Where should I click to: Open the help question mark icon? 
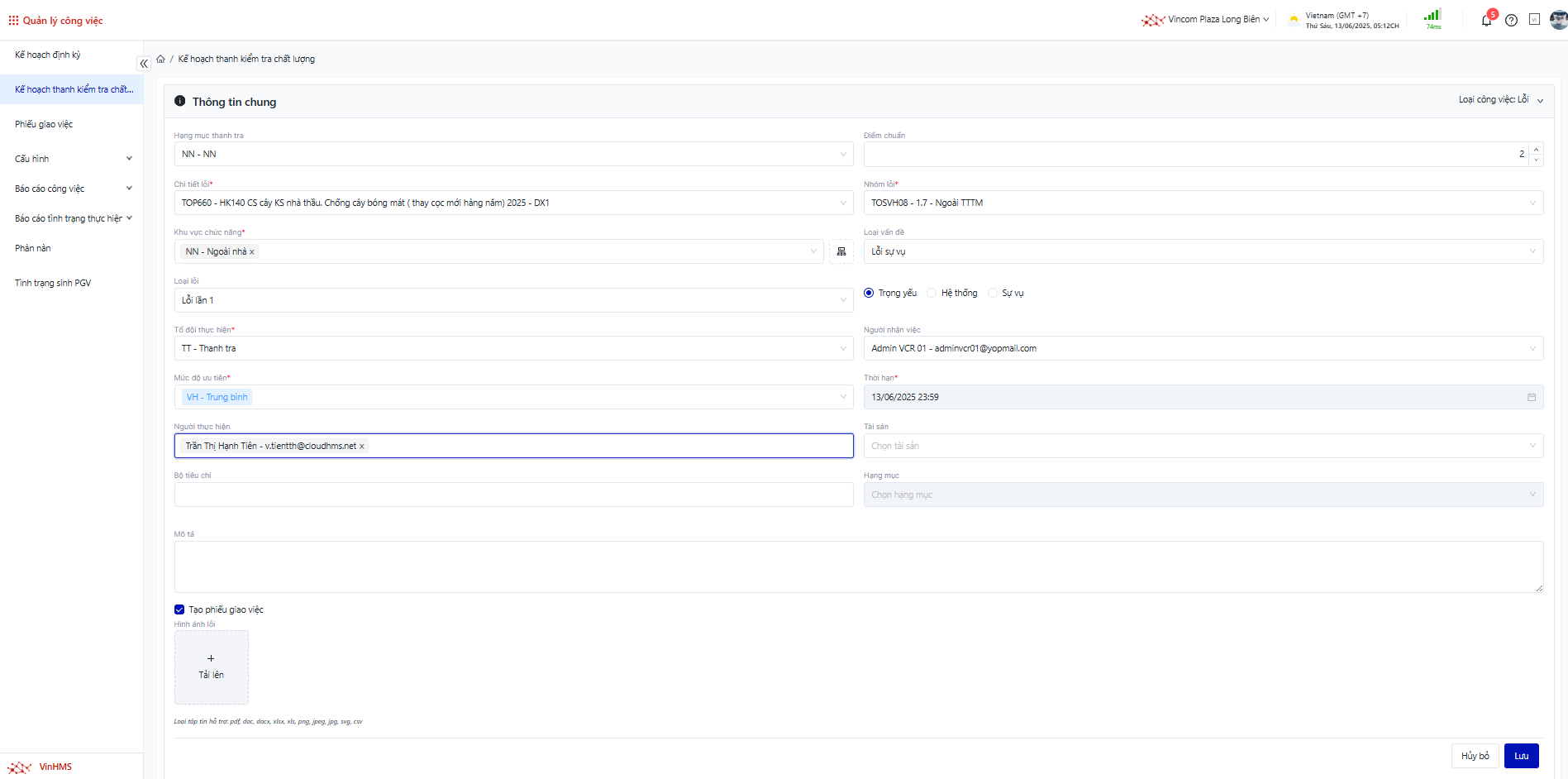click(1511, 21)
